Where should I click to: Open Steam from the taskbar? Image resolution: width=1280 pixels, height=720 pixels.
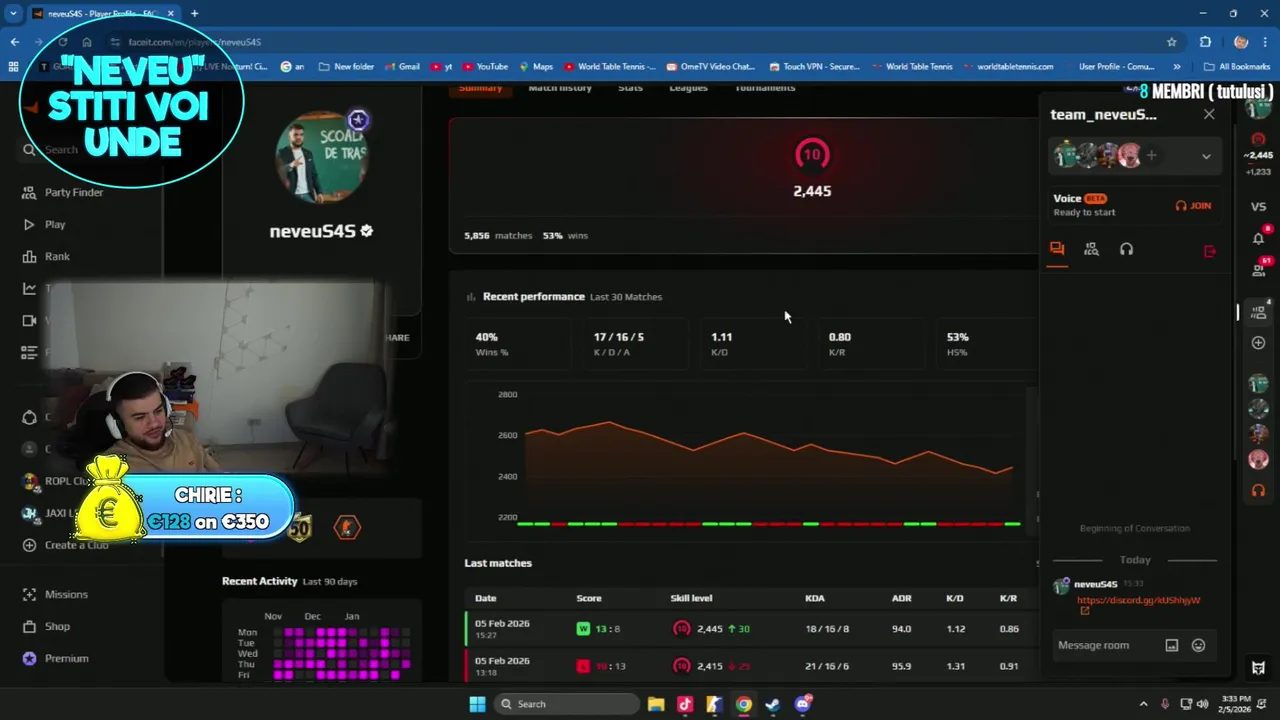[772, 704]
